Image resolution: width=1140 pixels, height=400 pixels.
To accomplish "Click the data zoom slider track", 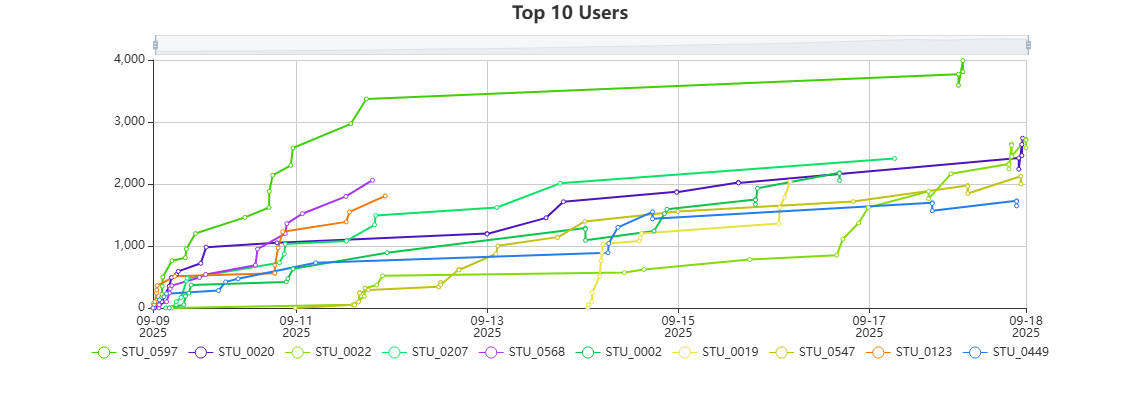I will 590,45.
